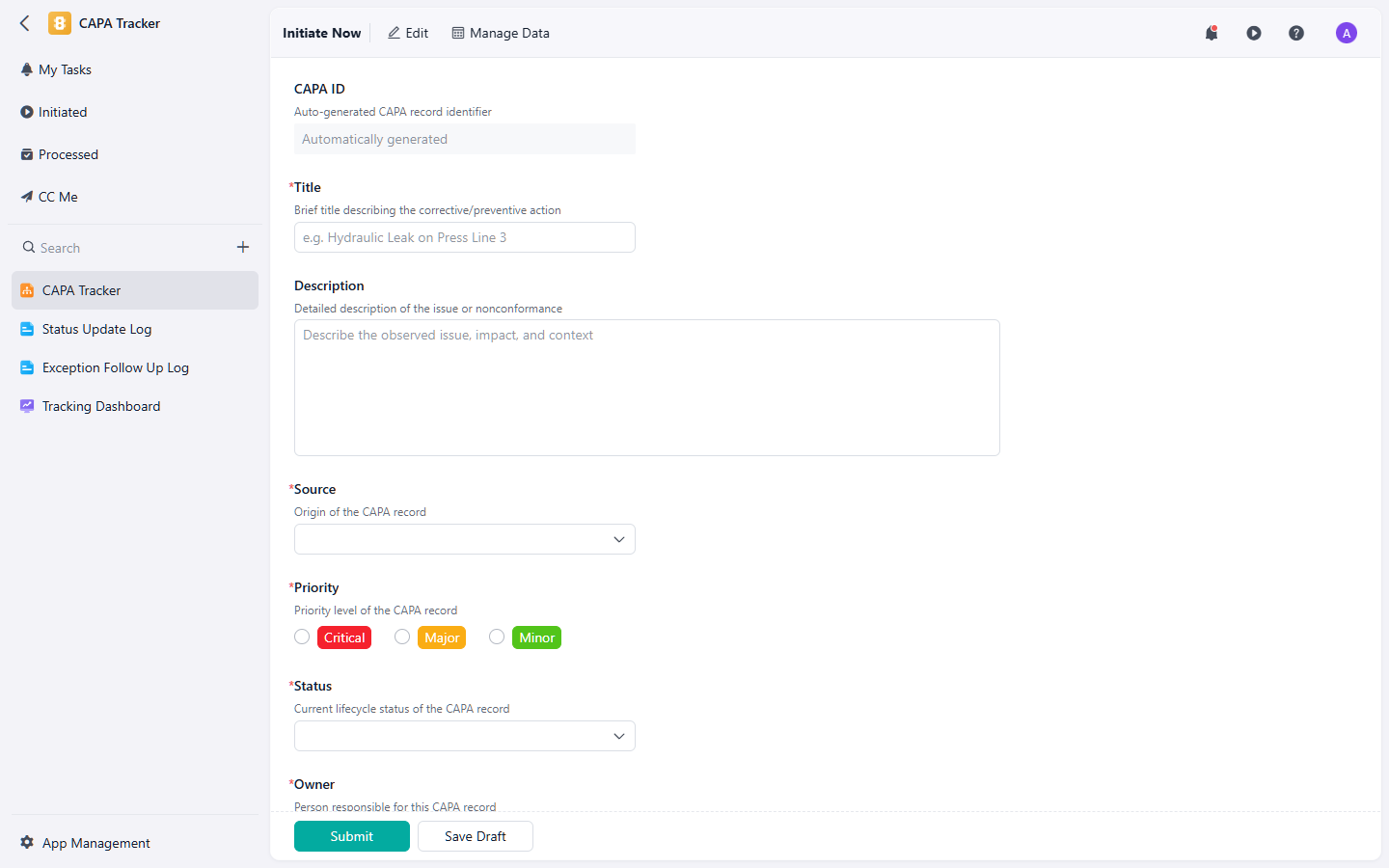1389x868 pixels.
Task: Open the user avatar A menu
Action: (1347, 33)
